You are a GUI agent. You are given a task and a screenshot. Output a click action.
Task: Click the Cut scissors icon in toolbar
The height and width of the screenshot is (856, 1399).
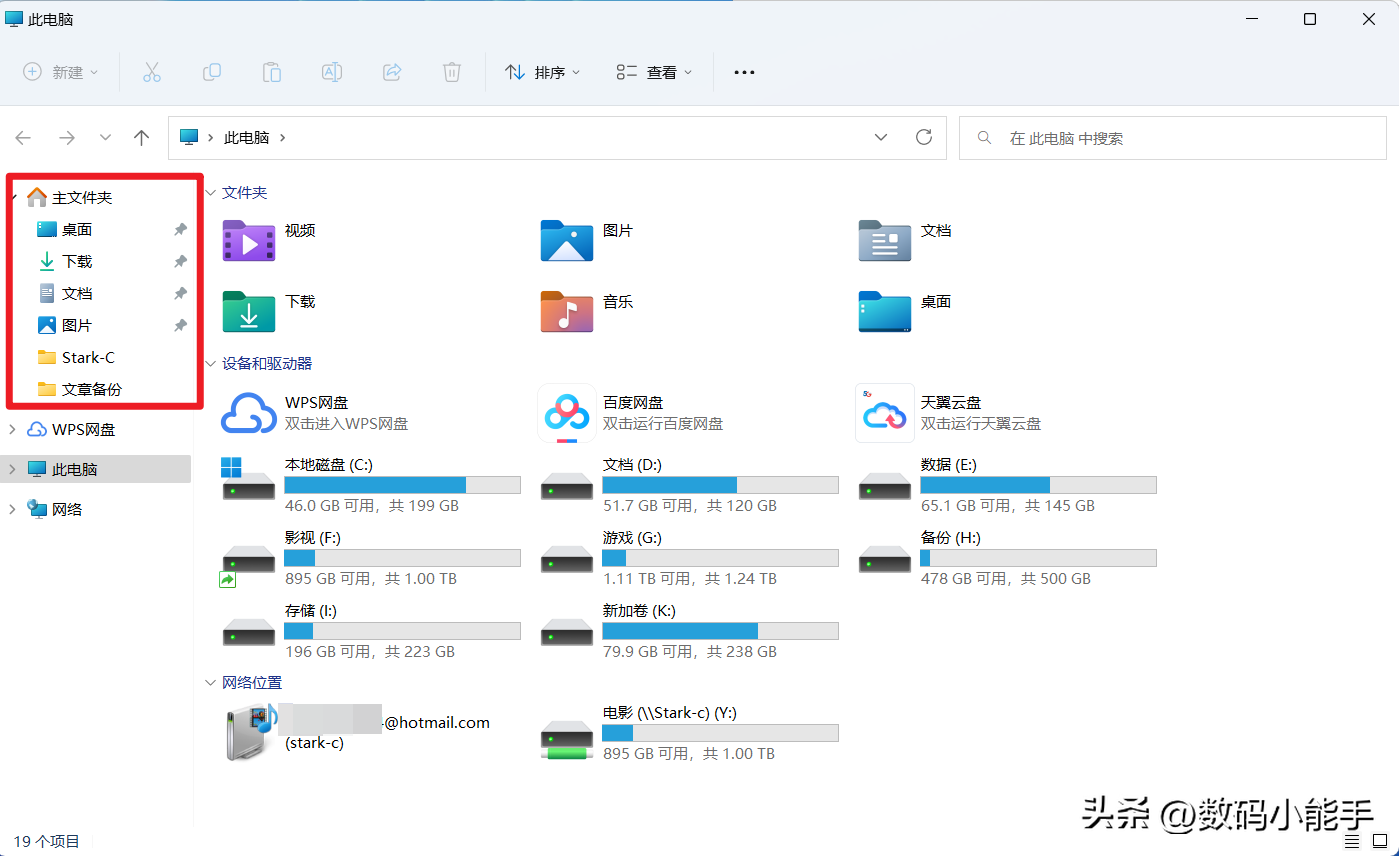click(152, 72)
